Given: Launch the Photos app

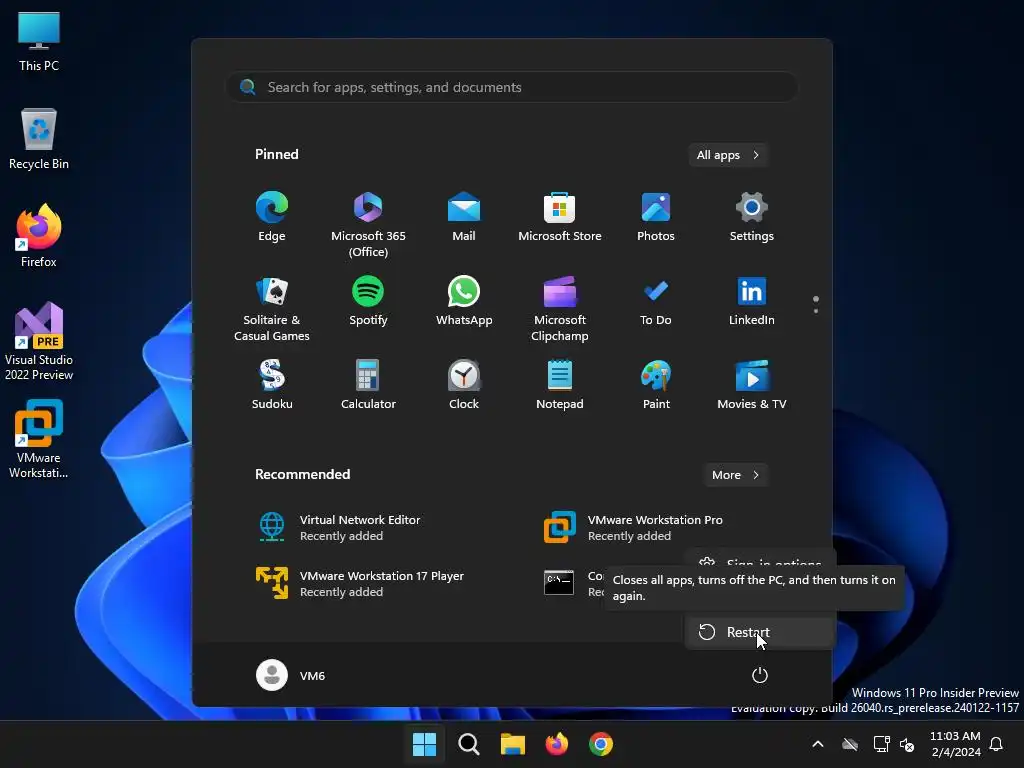Looking at the screenshot, I should pos(656,217).
